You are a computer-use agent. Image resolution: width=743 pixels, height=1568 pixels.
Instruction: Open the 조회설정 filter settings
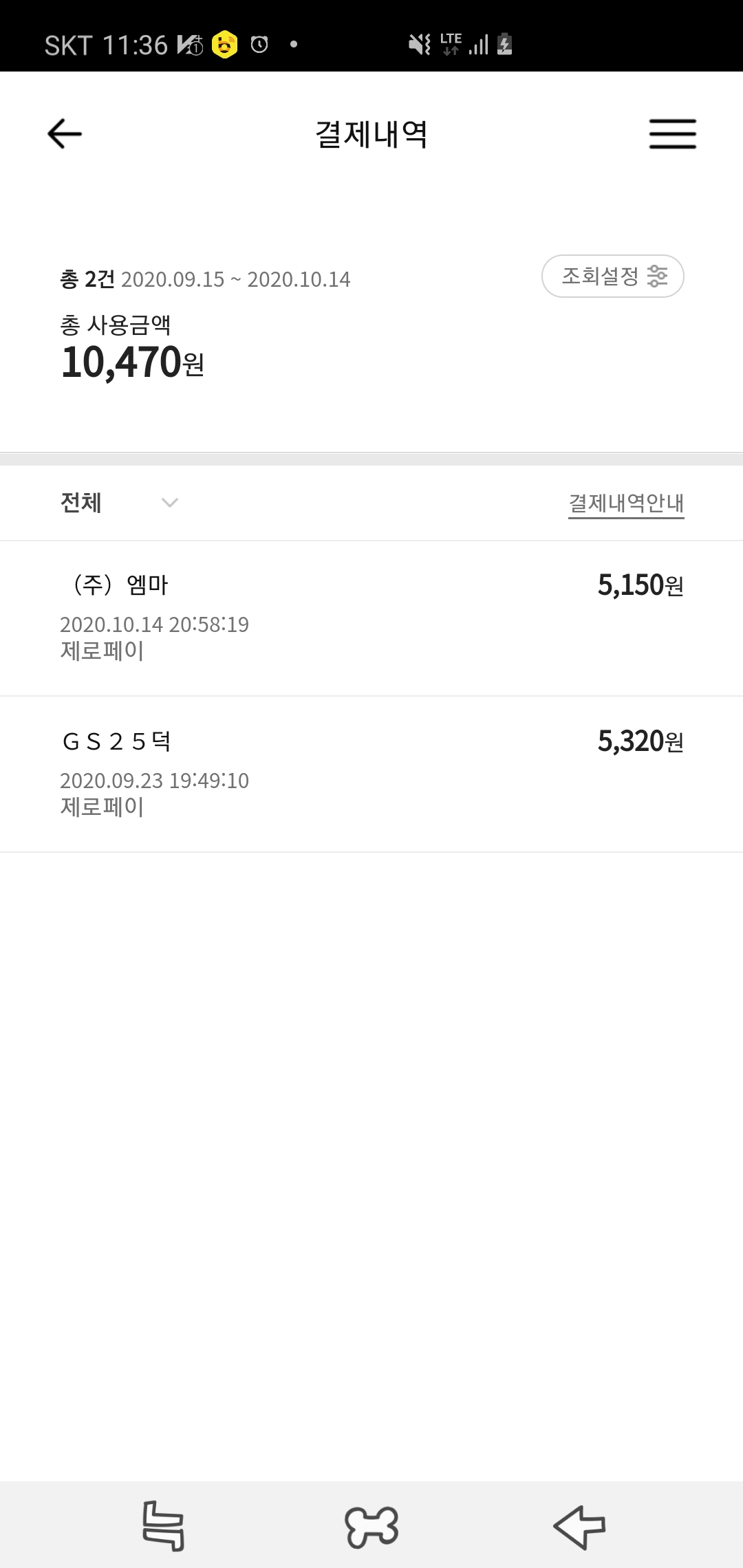coord(612,276)
